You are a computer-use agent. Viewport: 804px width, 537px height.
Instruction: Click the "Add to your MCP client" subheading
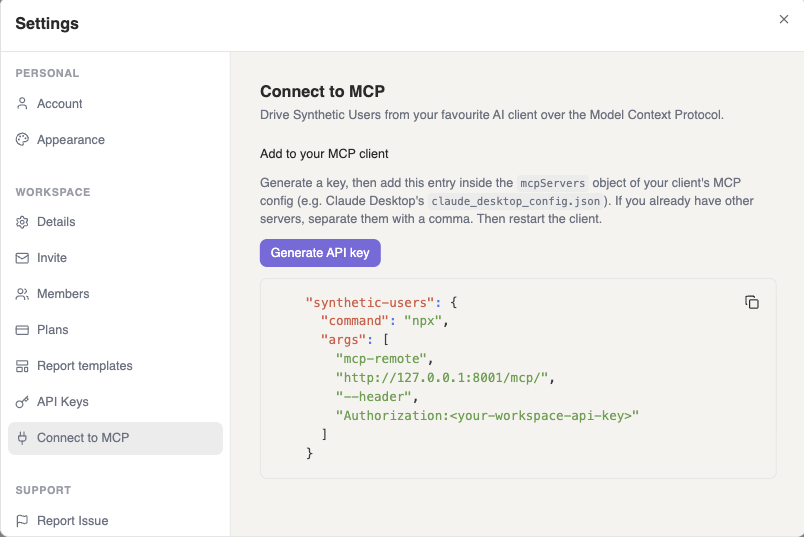324,154
